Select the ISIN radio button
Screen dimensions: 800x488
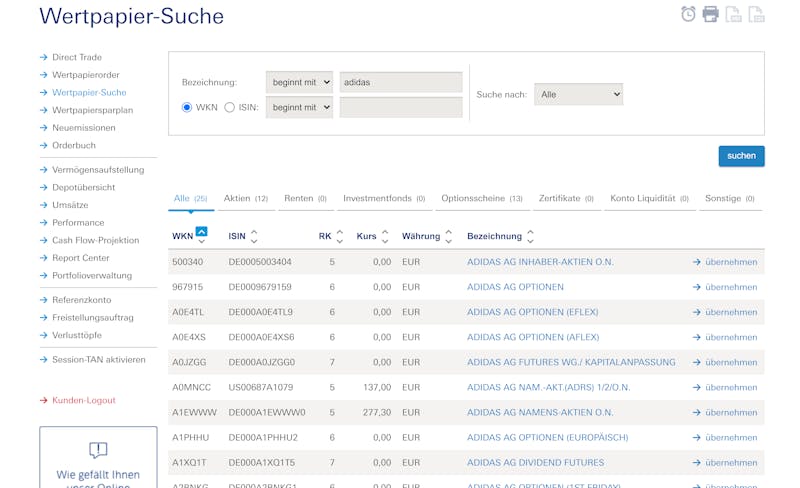tap(230, 107)
